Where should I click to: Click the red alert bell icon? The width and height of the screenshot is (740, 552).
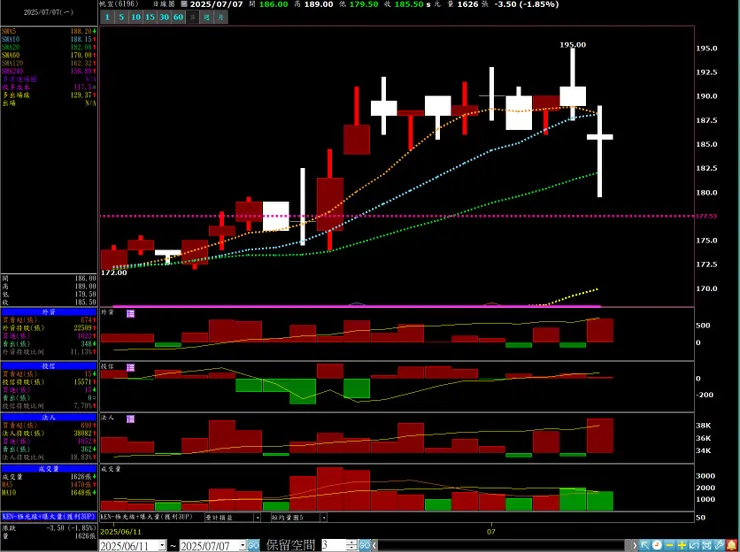732,545
